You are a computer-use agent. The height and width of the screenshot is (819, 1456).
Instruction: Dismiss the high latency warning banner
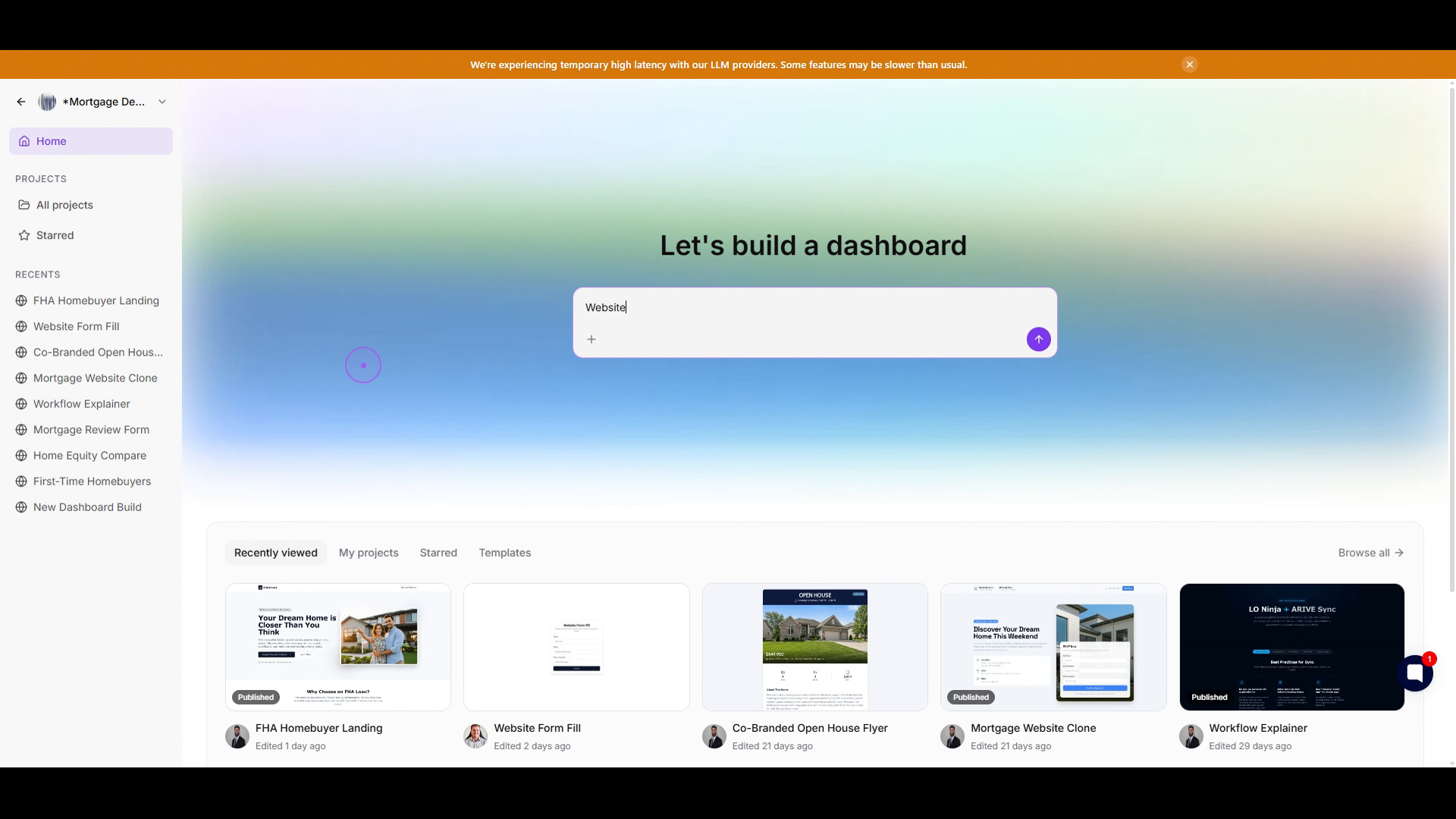click(x=1190, y=64)
